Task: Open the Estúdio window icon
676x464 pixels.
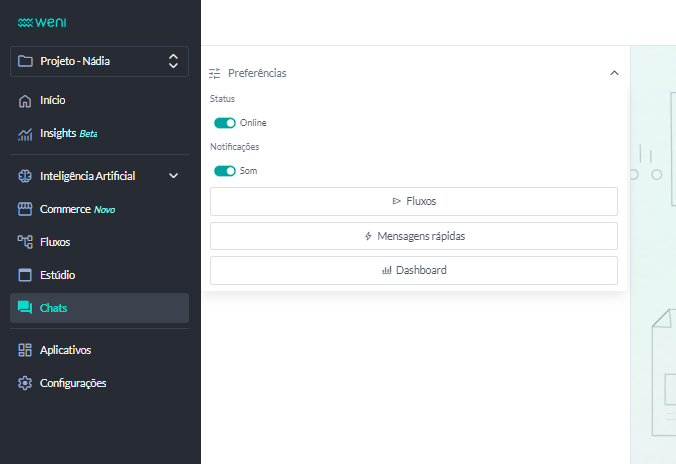Action: pyautogui.click(x=26, y=275)
